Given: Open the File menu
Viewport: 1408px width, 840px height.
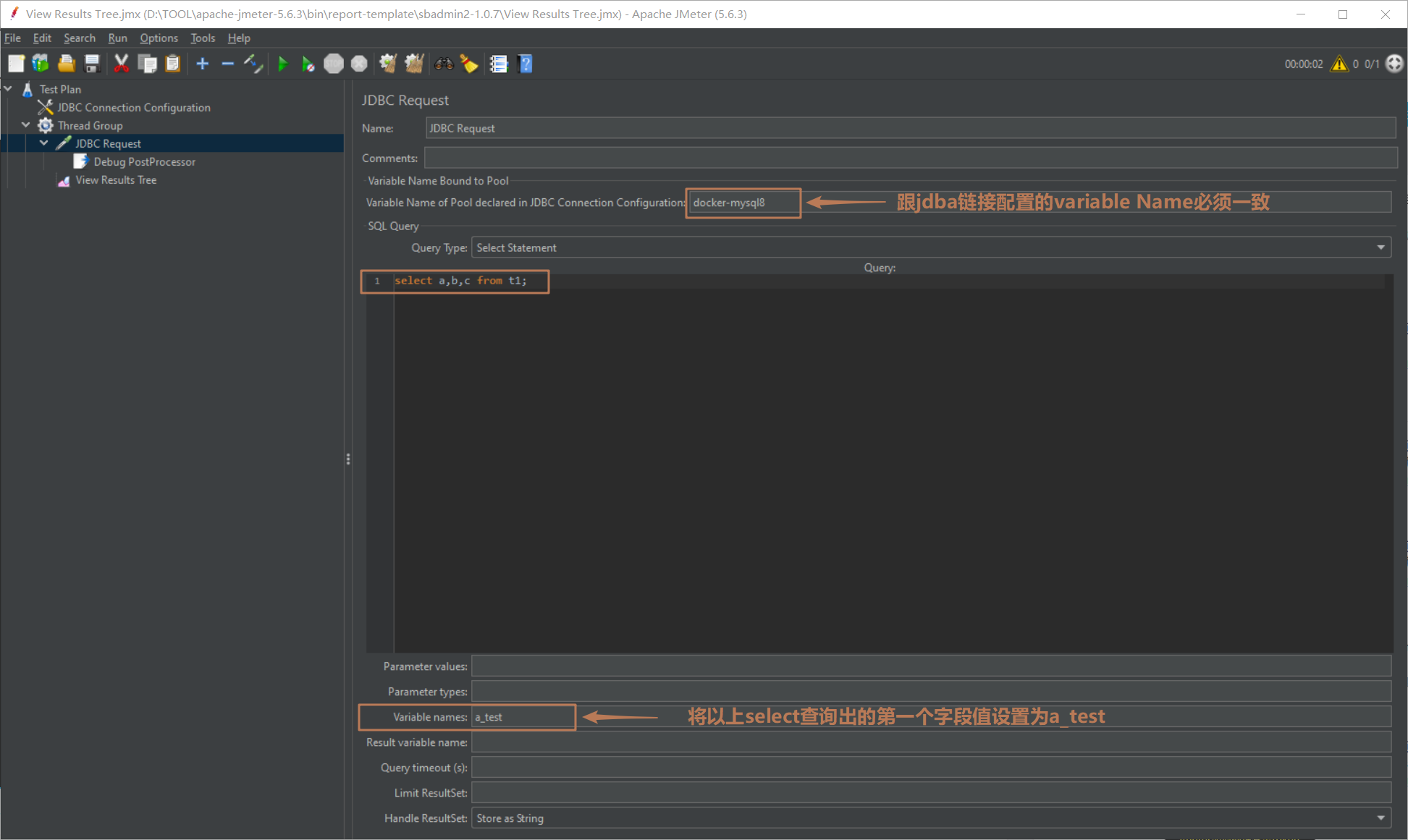Looking at the screenshot, I should tap(12, 38).
